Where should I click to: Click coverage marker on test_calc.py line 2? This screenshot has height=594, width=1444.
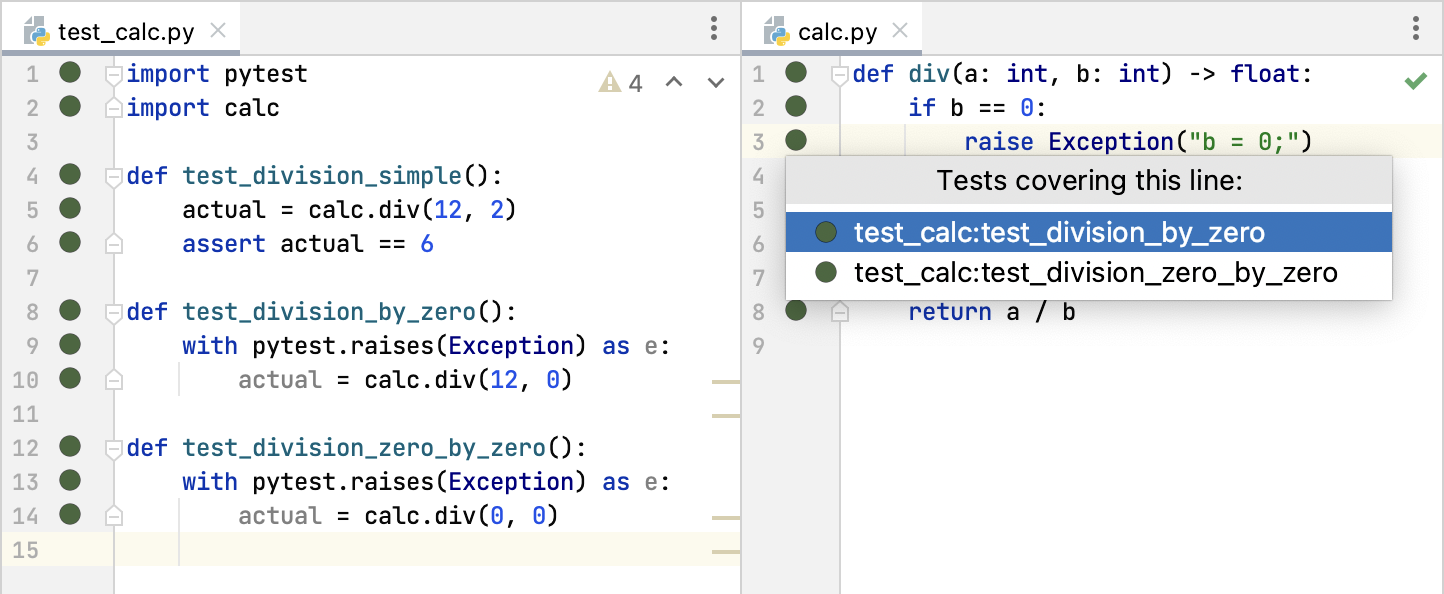point(70,106)
